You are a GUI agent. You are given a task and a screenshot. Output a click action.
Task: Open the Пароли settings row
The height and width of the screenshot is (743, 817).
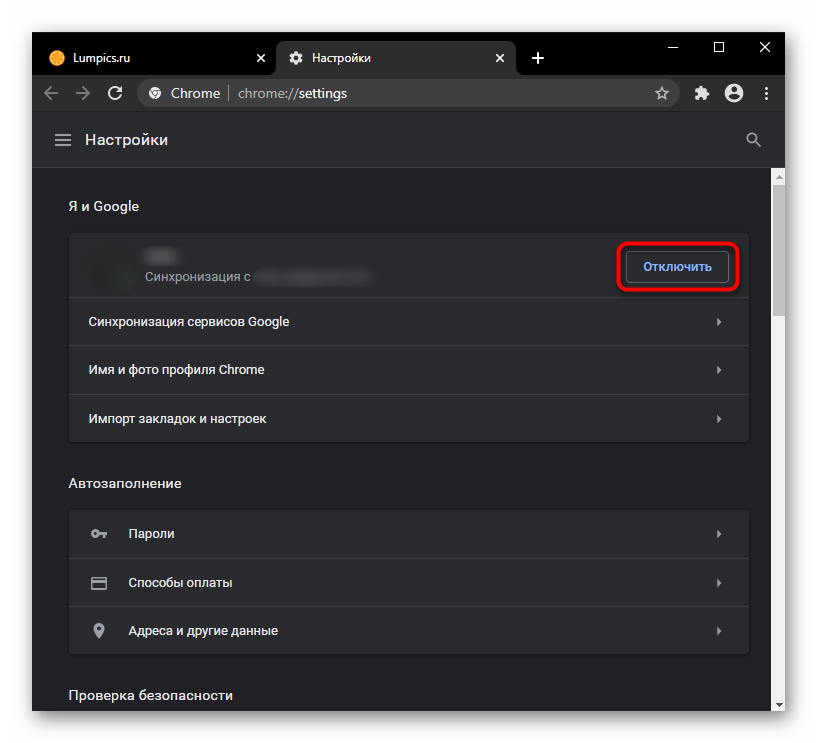[x=408, y=534]
